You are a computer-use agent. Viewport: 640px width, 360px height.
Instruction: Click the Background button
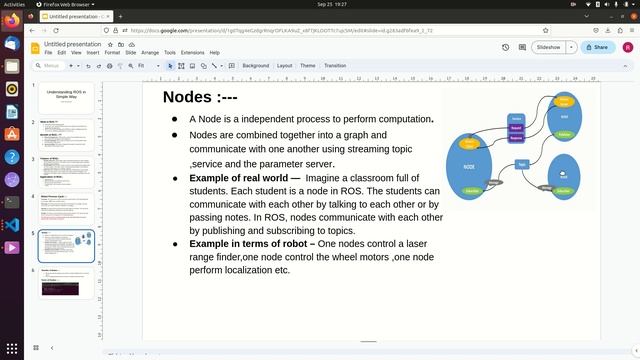click(256, 66)
